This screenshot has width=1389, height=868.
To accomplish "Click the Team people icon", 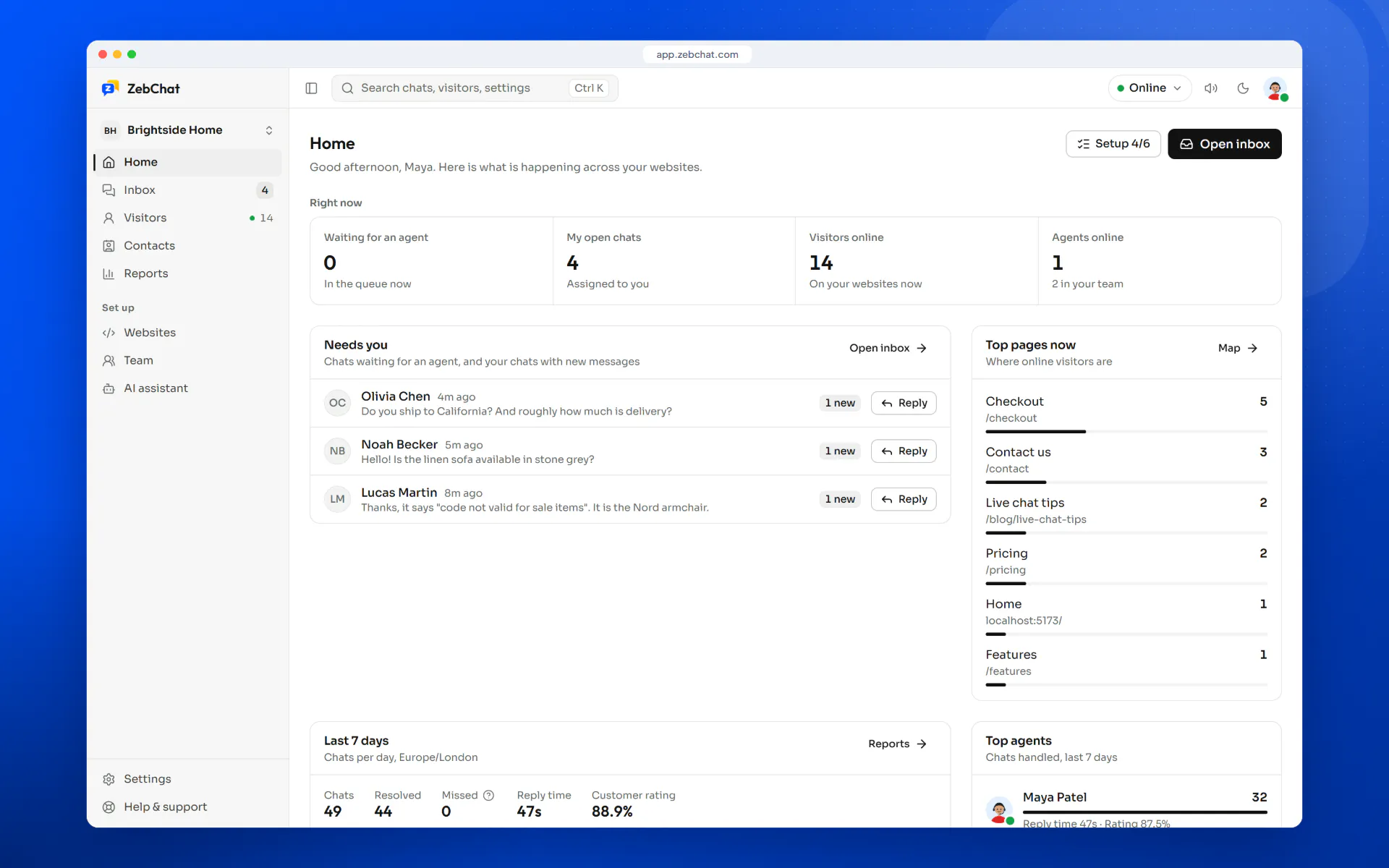I will point(109,360).
